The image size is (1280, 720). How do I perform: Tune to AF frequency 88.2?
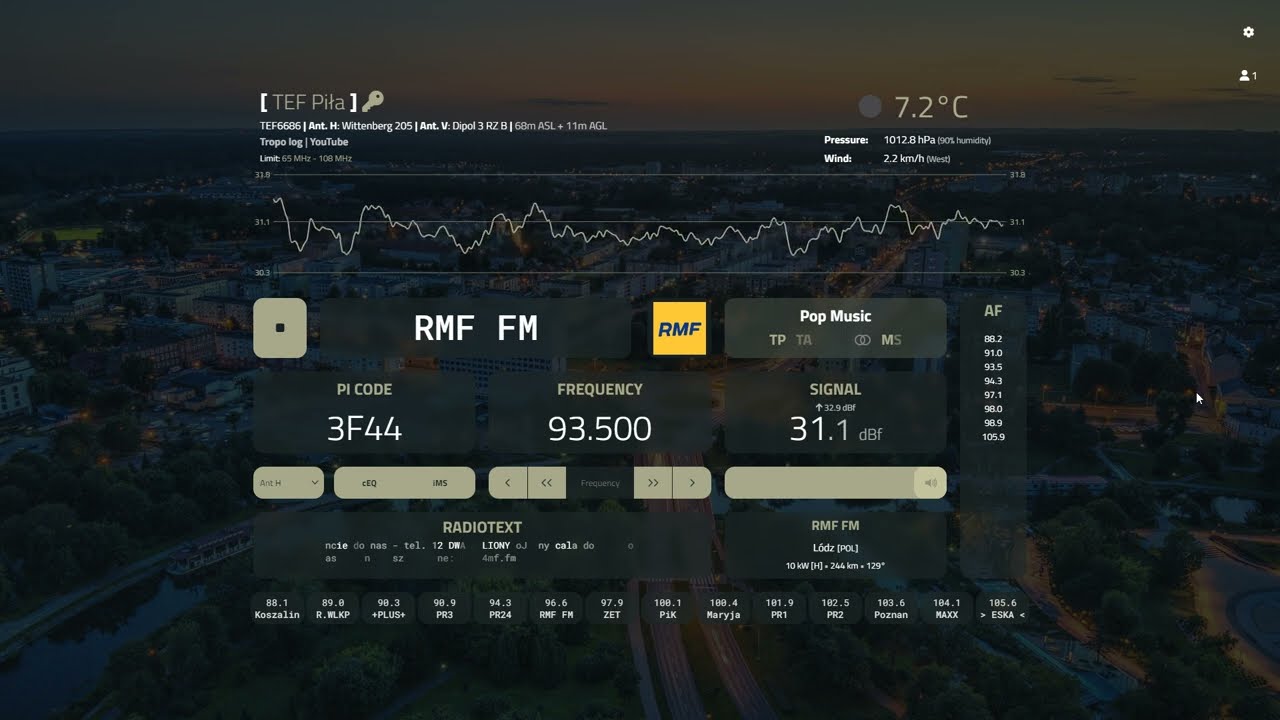(993, 339)
